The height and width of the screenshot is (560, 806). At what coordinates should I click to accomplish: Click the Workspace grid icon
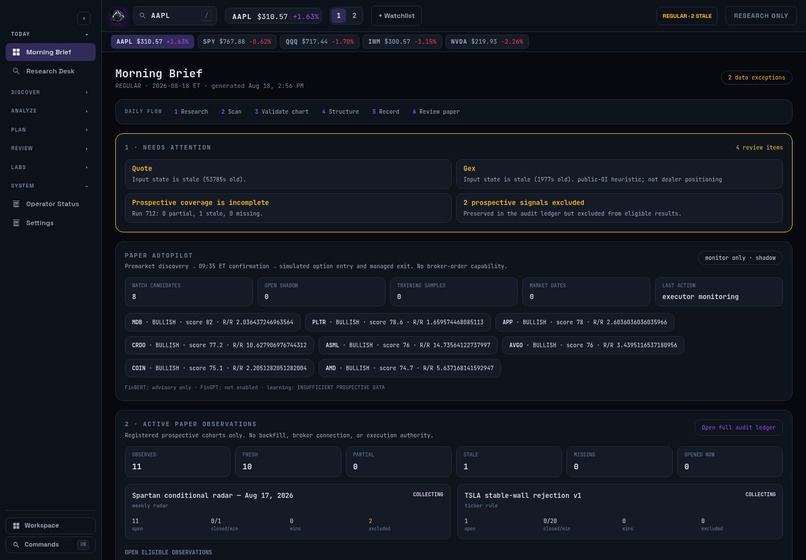[16, 526]
